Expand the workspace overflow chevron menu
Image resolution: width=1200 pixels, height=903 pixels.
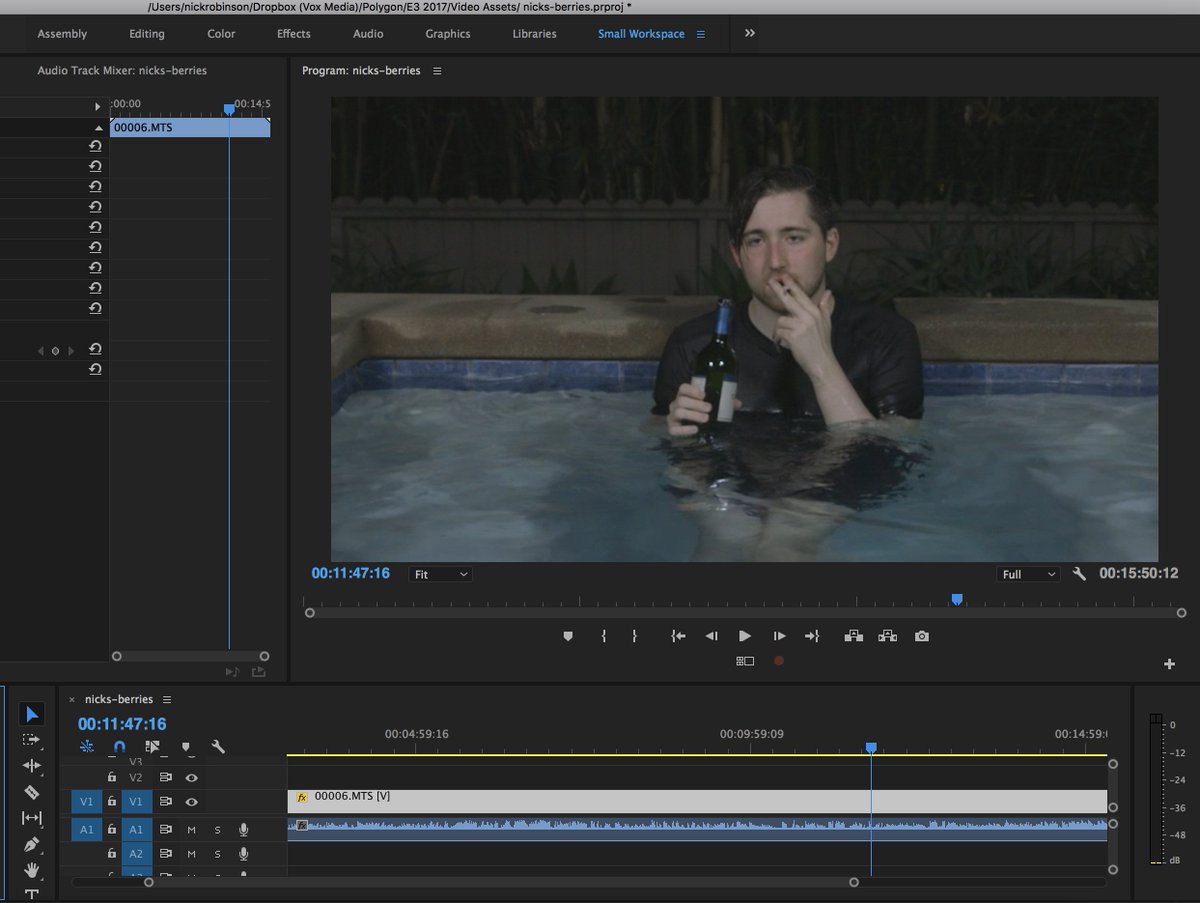pyautogui.click(x=750, y=33)
